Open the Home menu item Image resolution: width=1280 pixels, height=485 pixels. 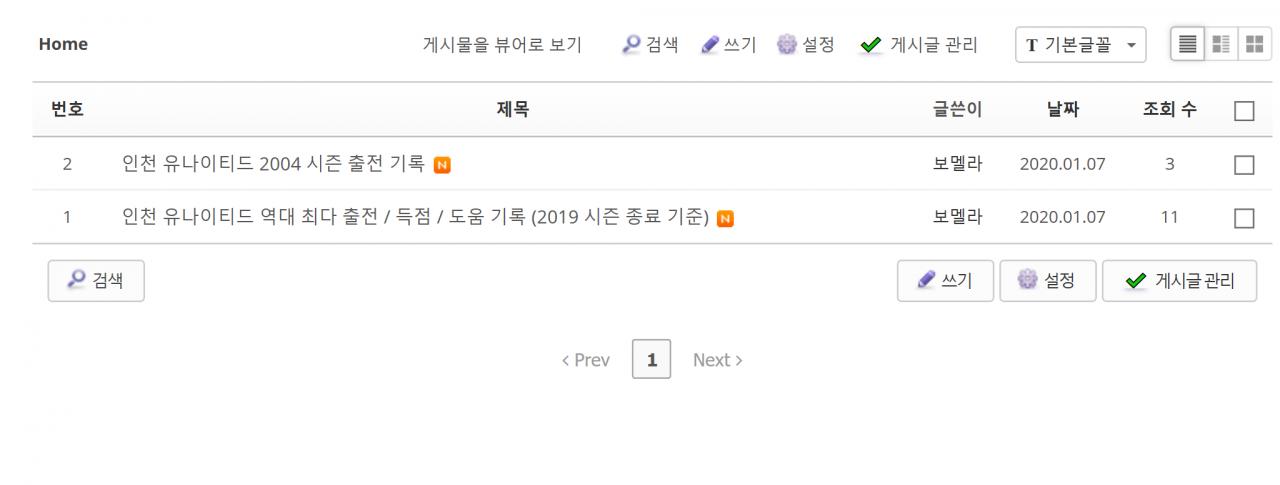click(x=63, y=44)
